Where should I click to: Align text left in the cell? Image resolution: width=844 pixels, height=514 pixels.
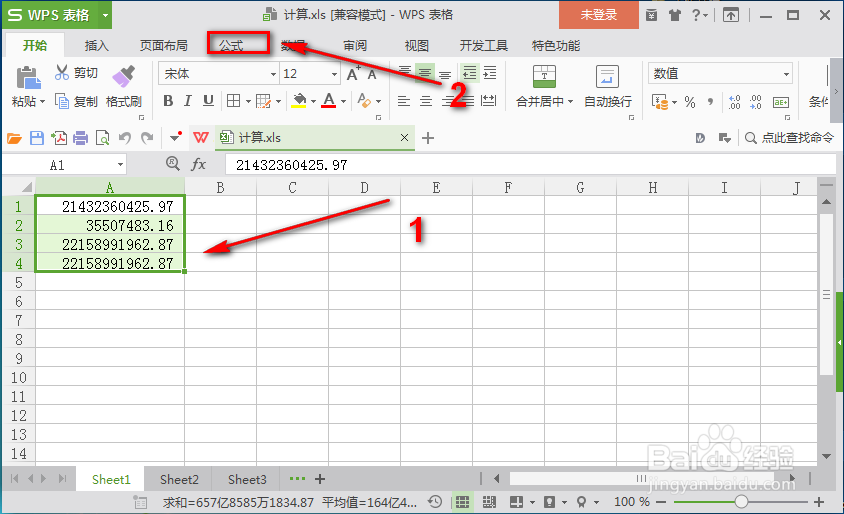(404, 101)
